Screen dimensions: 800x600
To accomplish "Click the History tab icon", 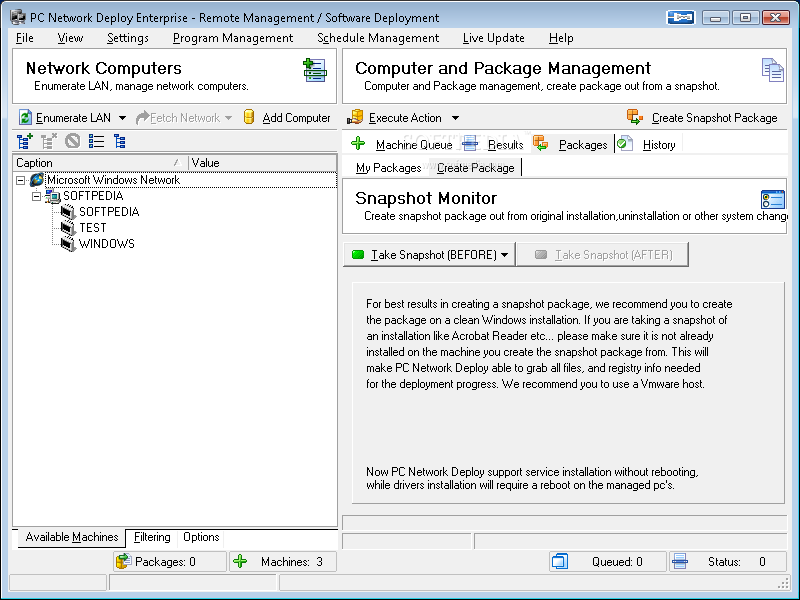I will coord(624,144).
